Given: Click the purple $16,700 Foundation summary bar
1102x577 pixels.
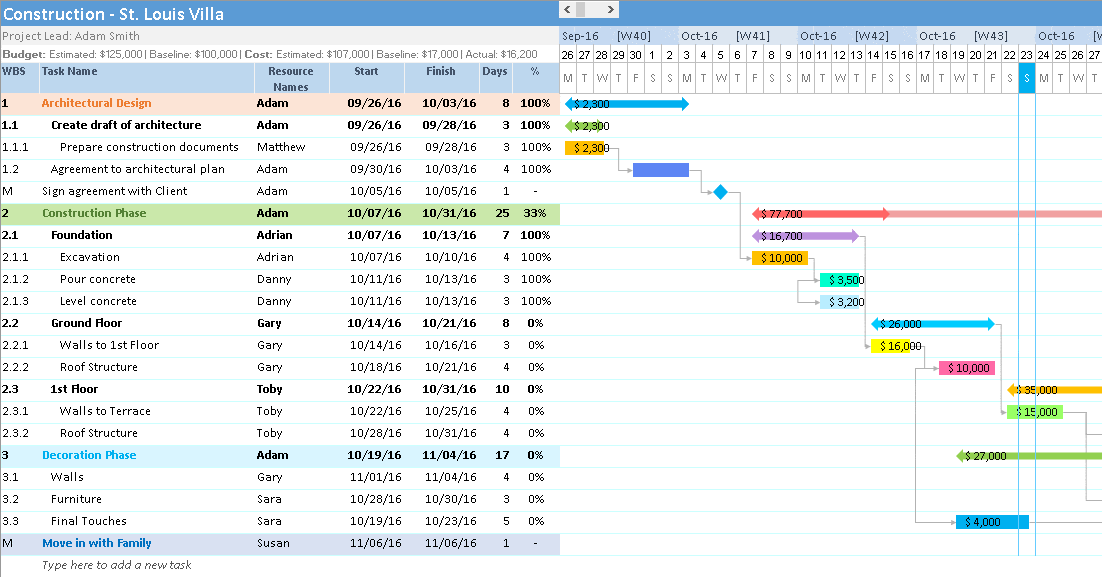Looking at the screenshot, I should 805,236.
